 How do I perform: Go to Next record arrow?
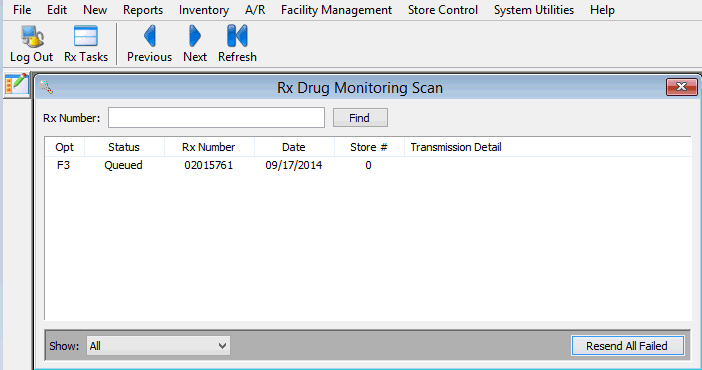[195, 44]
